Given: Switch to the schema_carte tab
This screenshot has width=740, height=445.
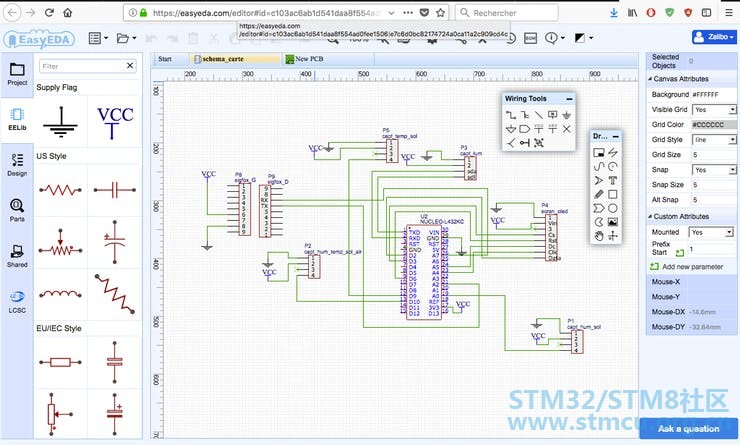Looking at the screenshot, I should click(x=236, y=59).
